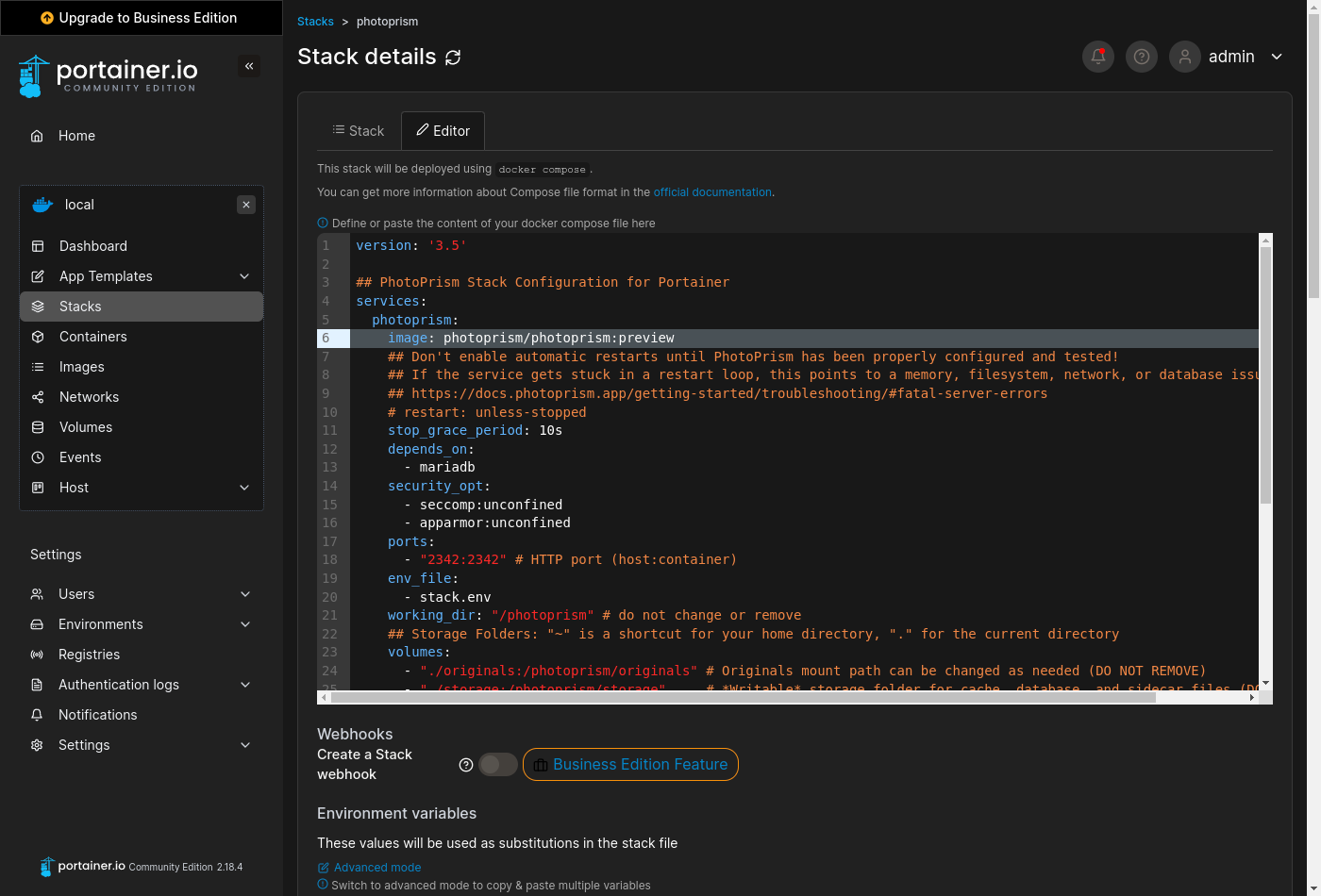Open the help question mark icon
The image size is (1321, 896).
point(1141,57)
